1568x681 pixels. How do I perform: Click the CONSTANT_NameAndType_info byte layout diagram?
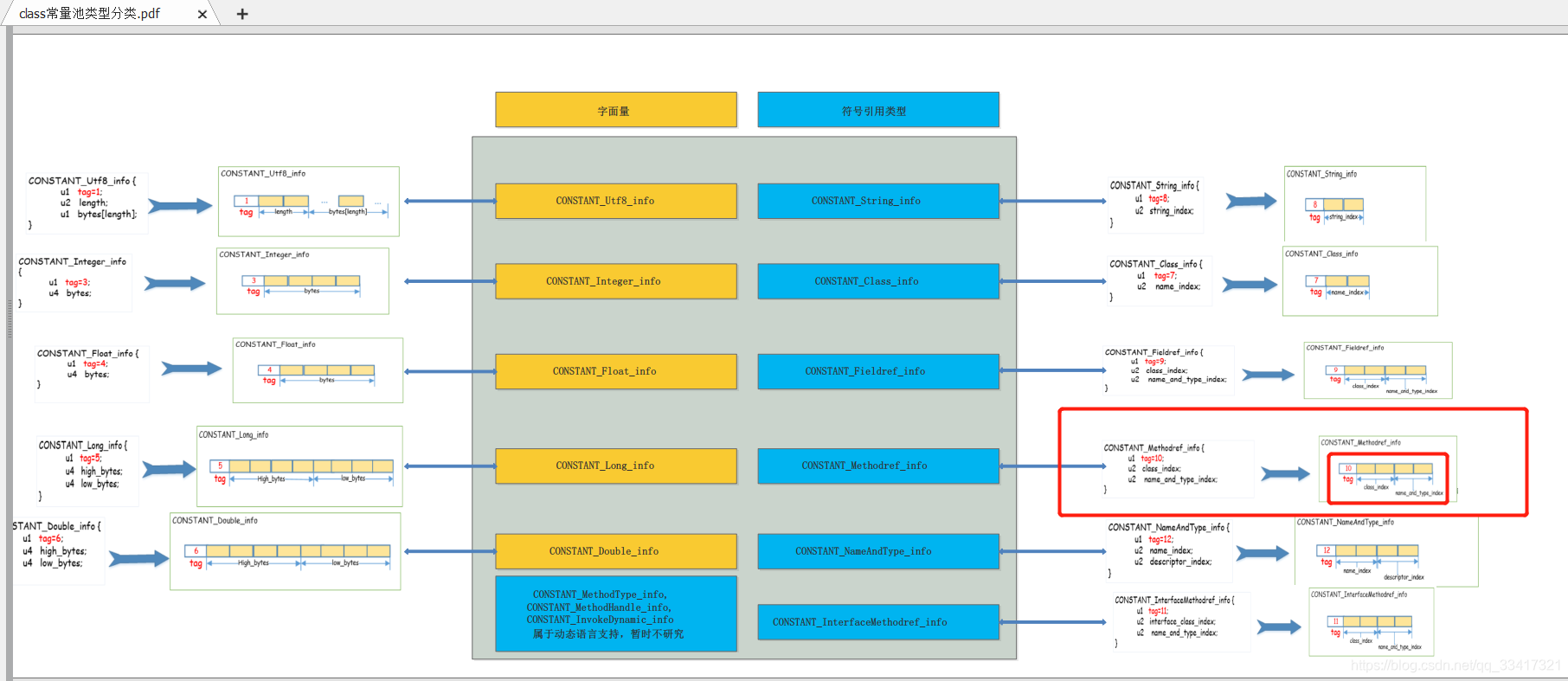click(1386, 550)
